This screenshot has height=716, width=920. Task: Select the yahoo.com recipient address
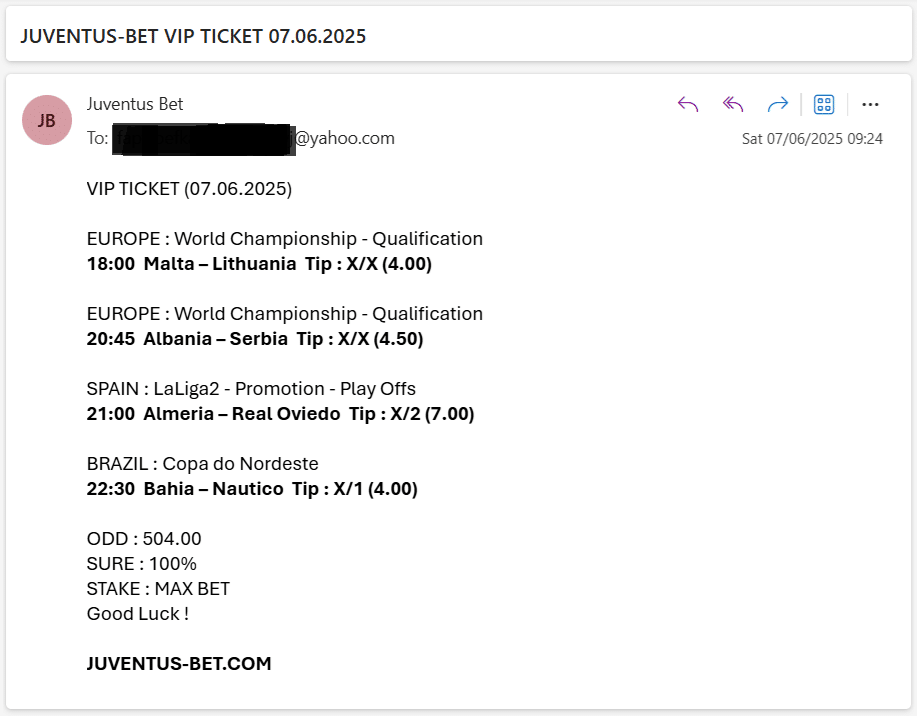[x=253, y=139]
